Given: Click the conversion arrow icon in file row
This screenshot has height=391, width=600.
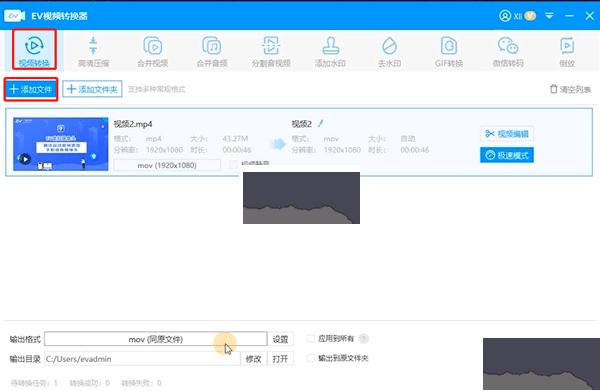Looking at the screenshot, I should click(x=277, y=144).
